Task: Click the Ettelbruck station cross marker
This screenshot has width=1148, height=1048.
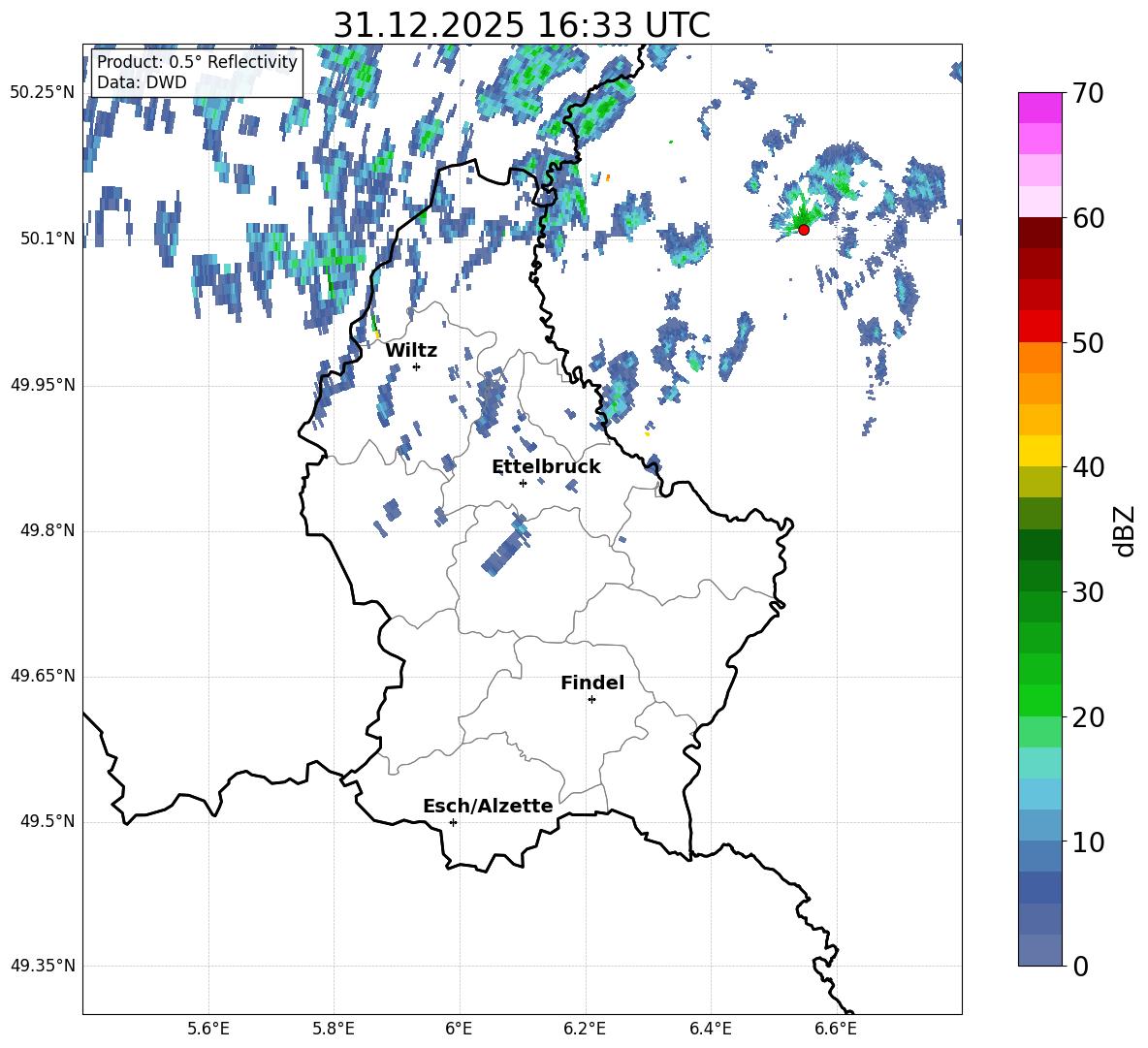Action: coord(523,483)
